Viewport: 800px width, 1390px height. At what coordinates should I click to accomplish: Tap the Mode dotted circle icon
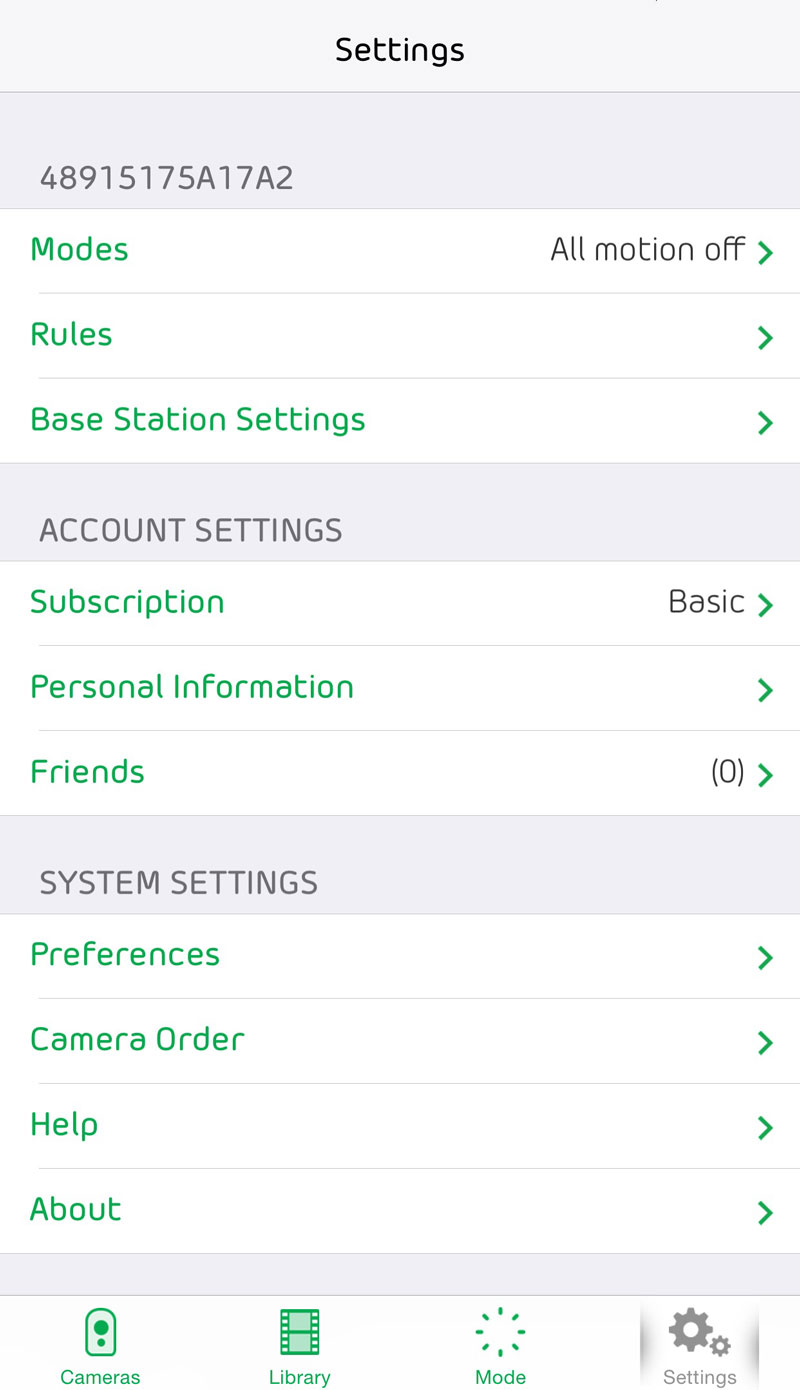tap(500, 1333)
